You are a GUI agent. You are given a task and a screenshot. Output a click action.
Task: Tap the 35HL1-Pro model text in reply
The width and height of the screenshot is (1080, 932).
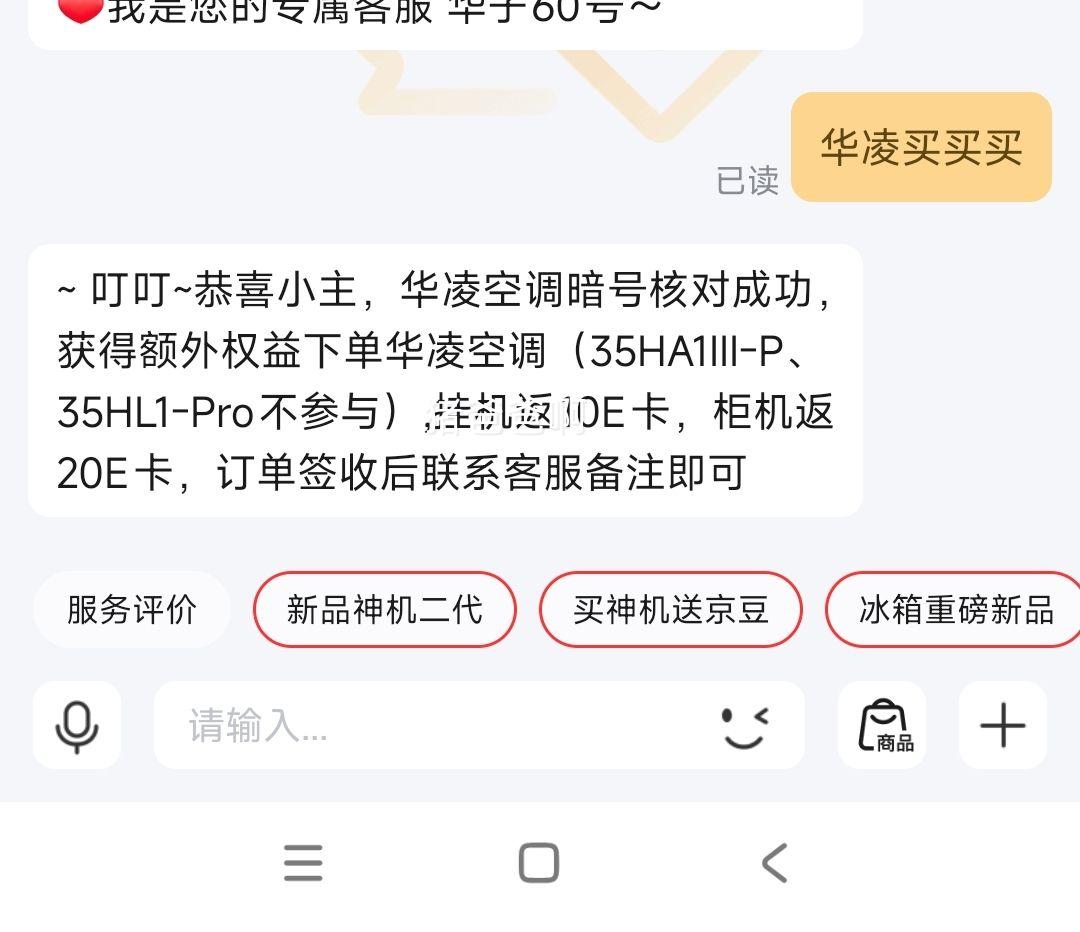click(155, 412)
